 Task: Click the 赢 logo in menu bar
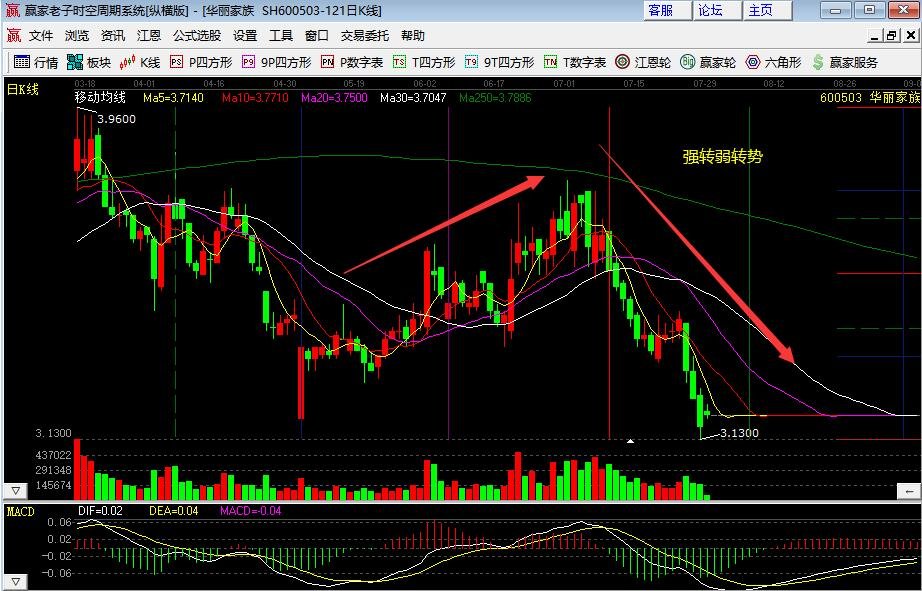click(14, 36)
